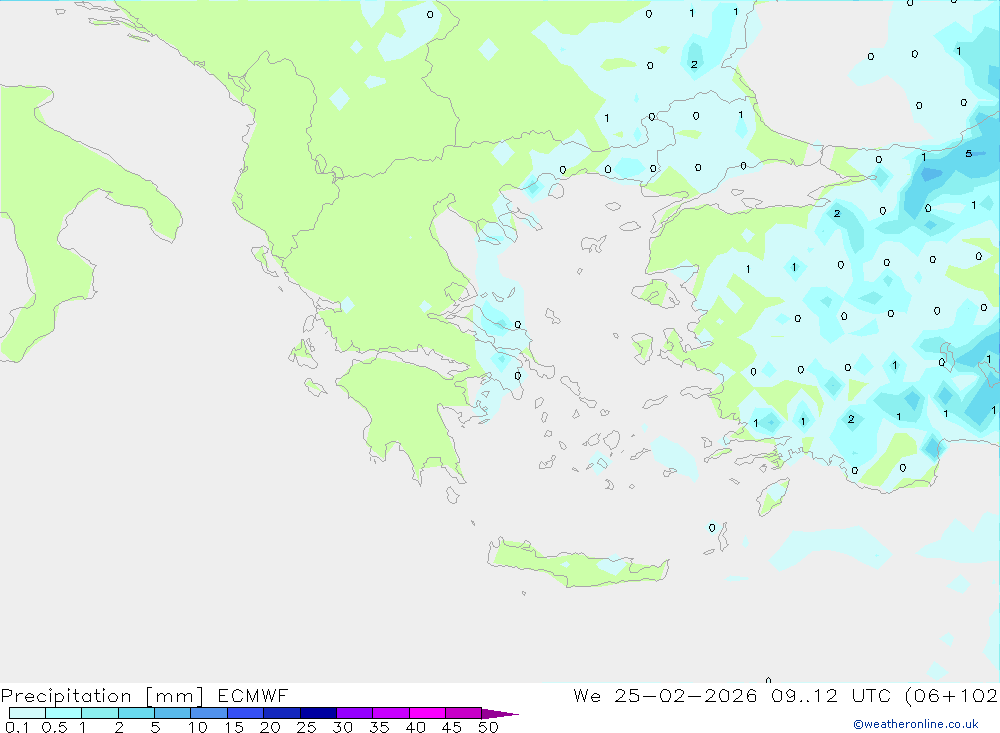Click the '(06+102' forecast offset text
The width and height of the screenshot is (1000, 733).
tap(952, 695)
